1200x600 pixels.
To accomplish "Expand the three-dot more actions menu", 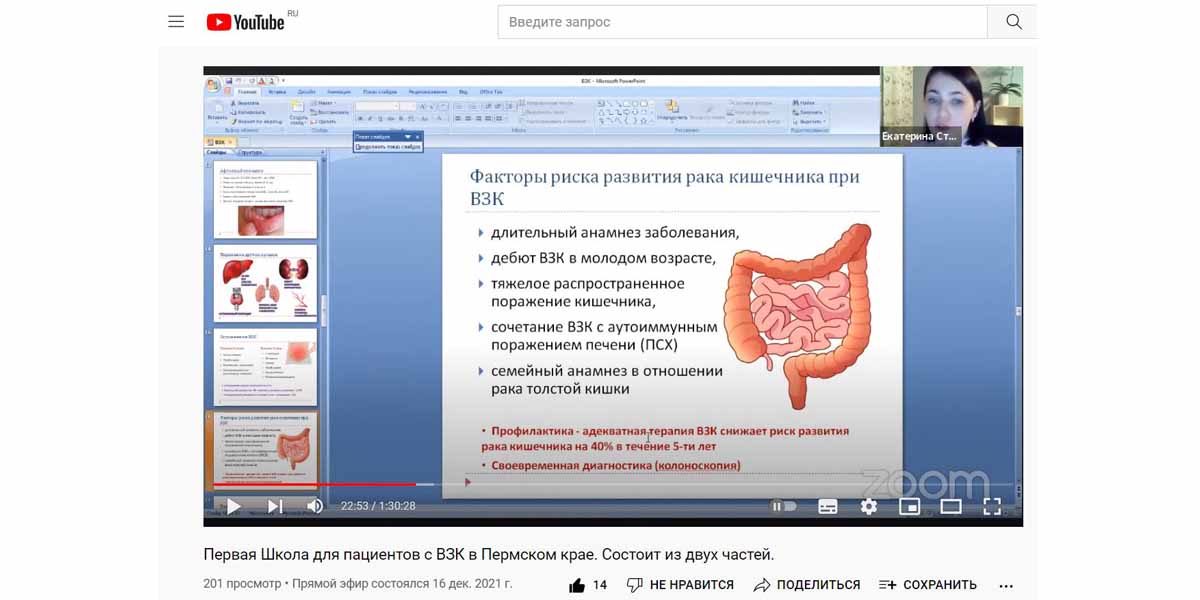I will point(1006,586).
